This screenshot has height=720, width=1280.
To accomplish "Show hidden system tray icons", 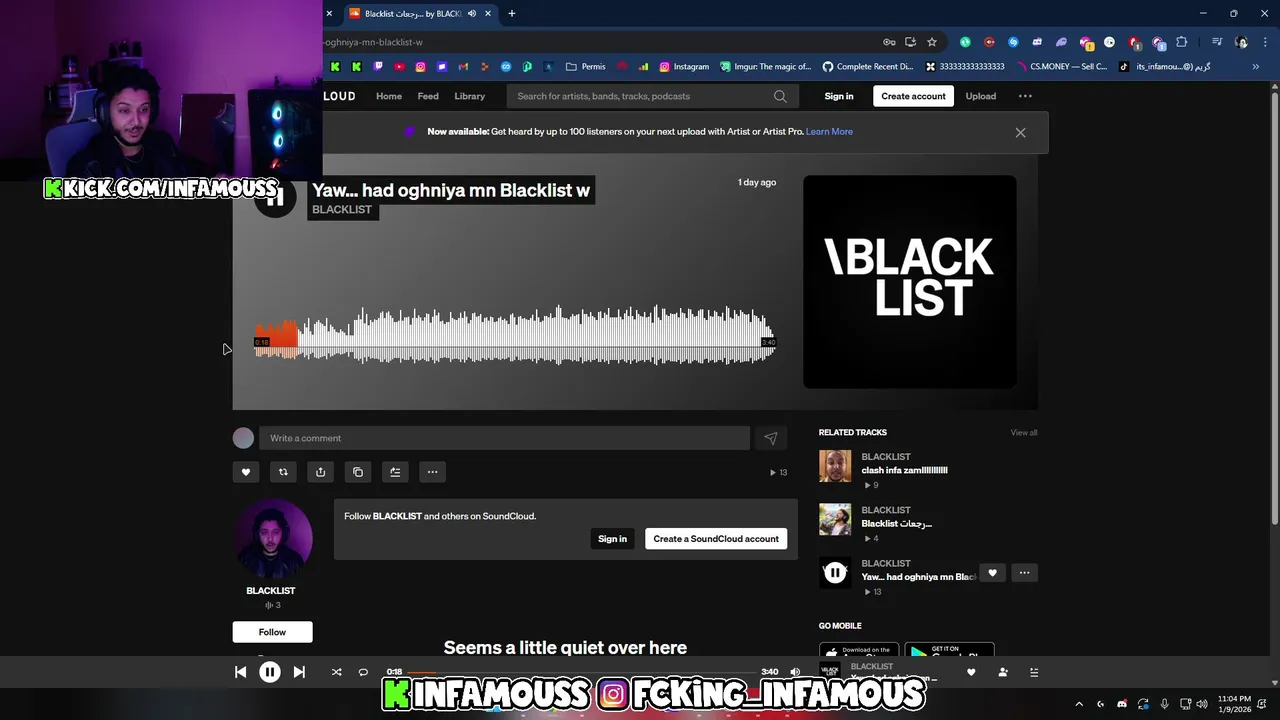I will [x=1079, y=704].
